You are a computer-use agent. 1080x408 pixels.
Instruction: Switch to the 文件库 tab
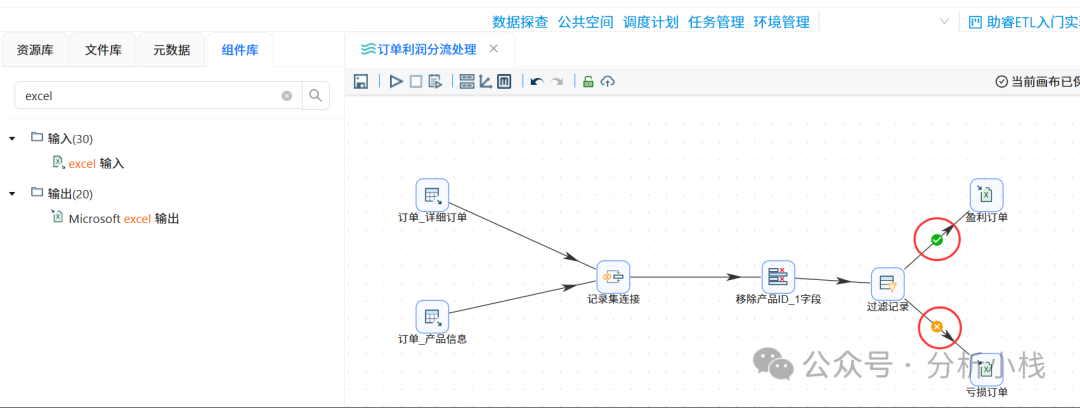click(103, 50)
